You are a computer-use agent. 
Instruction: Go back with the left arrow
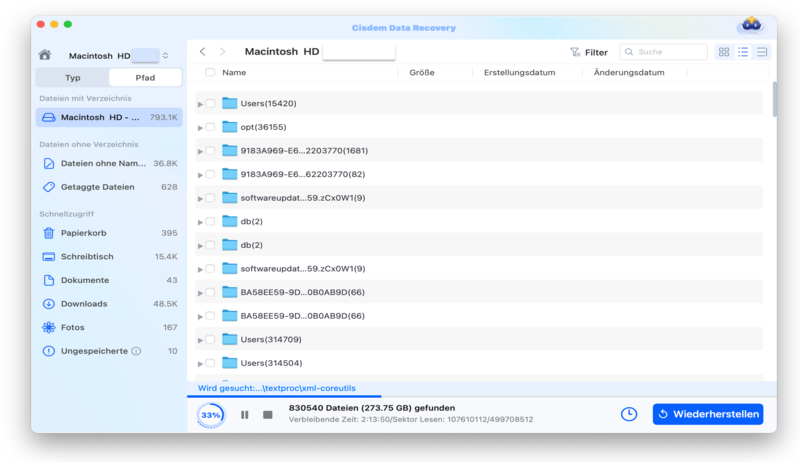pos(203,52)
